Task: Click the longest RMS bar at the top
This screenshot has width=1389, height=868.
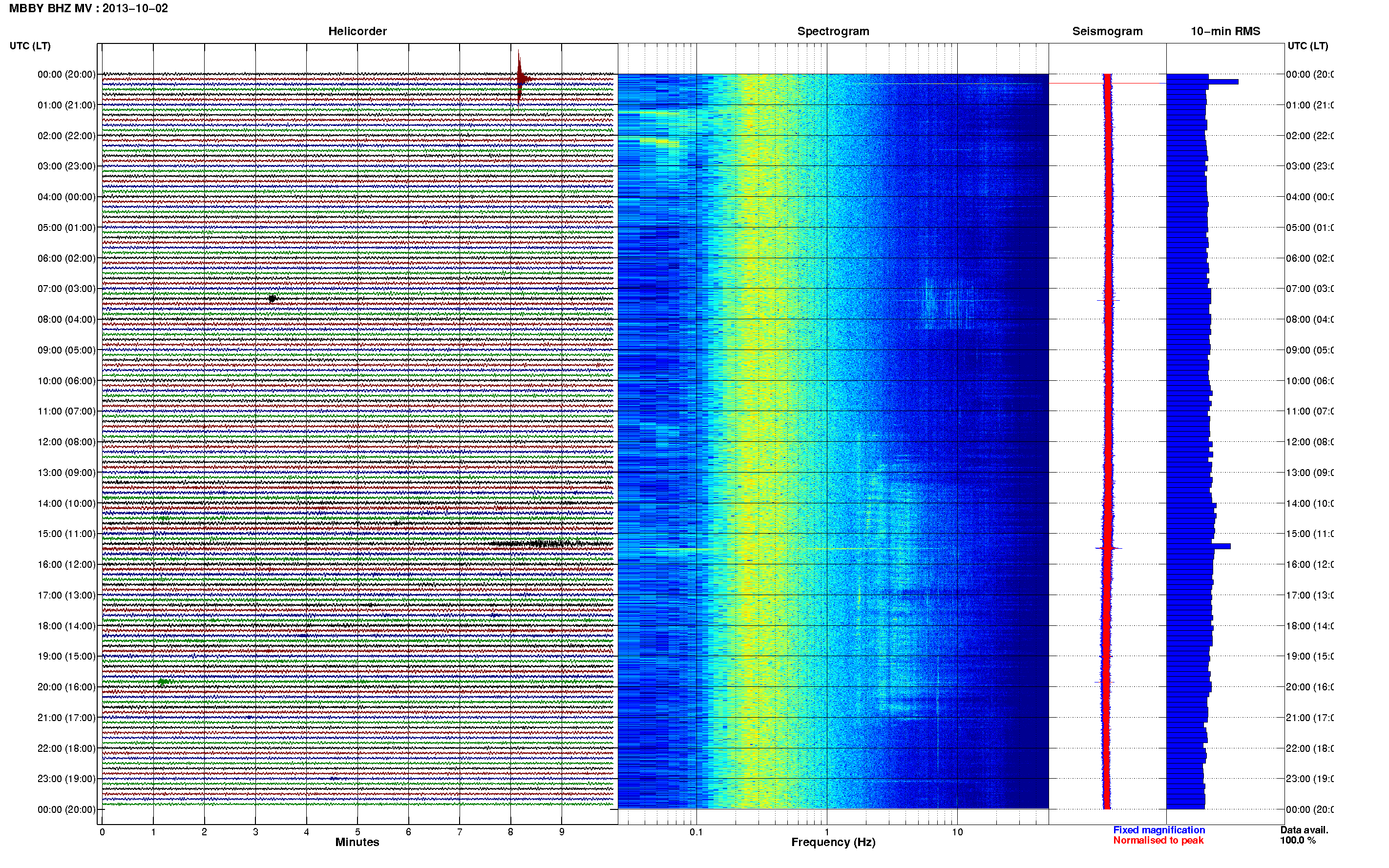Action: [1202, 82]
